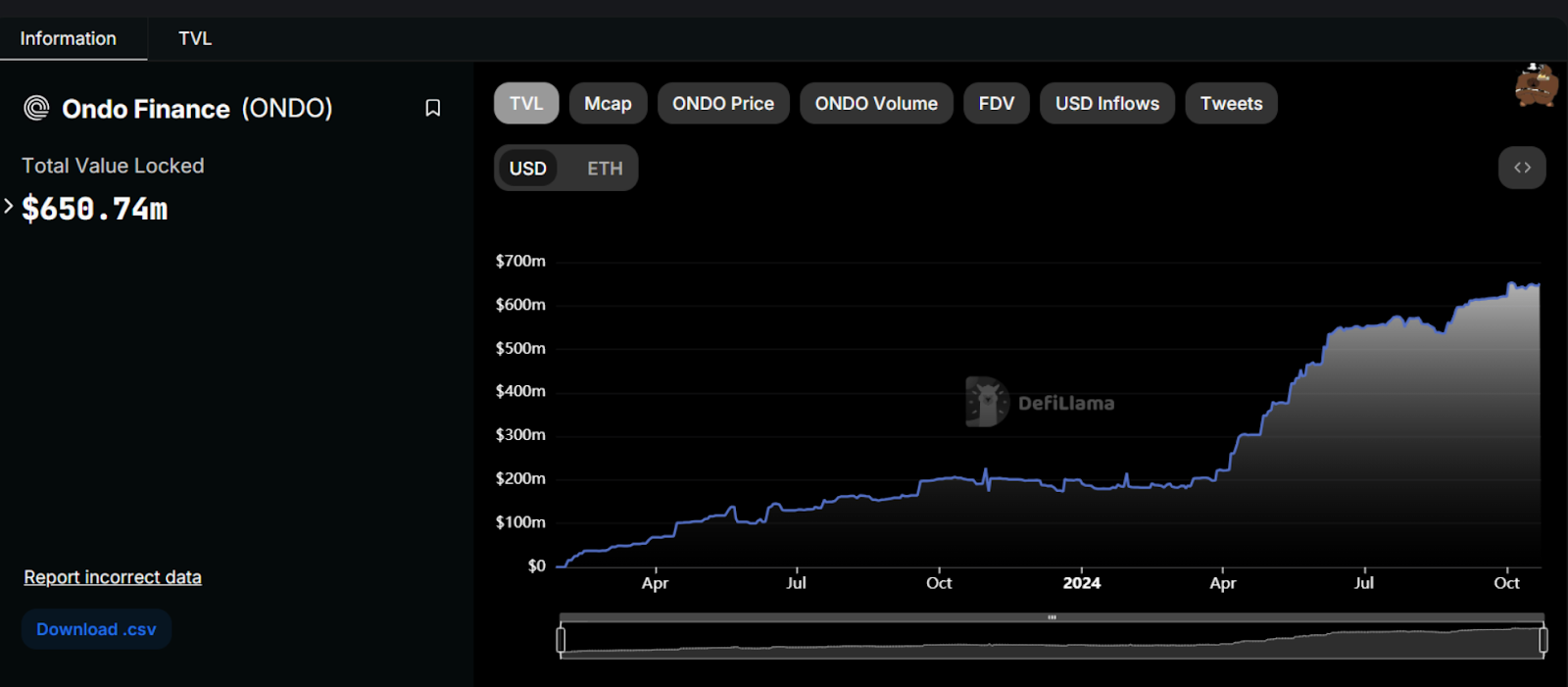
Task: Switch to the TVL tab
Action: 195,38
